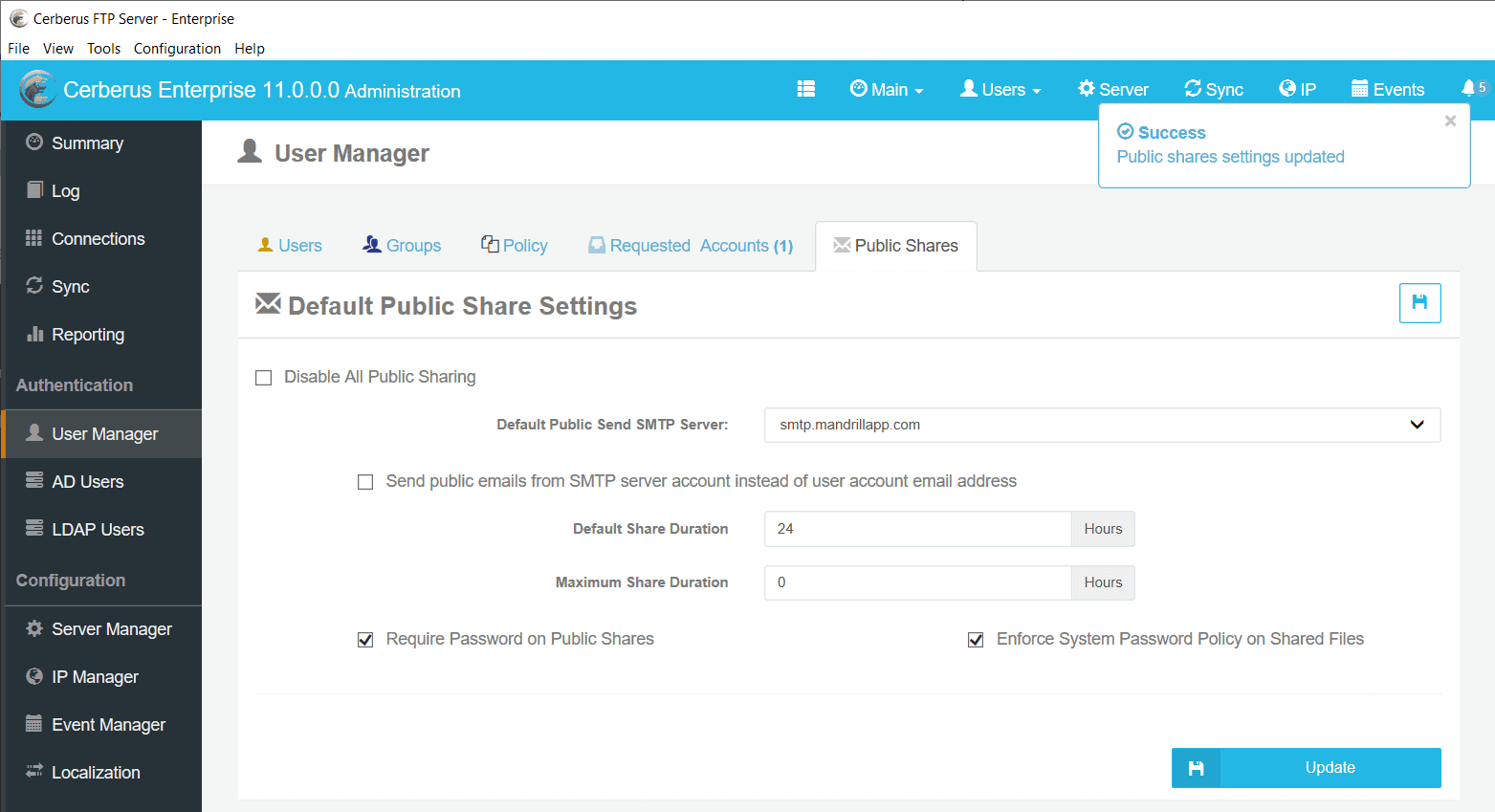The width and height of the screenshot is (1495, 812).
Task: Open the View menu
Action: coord(58,48)
